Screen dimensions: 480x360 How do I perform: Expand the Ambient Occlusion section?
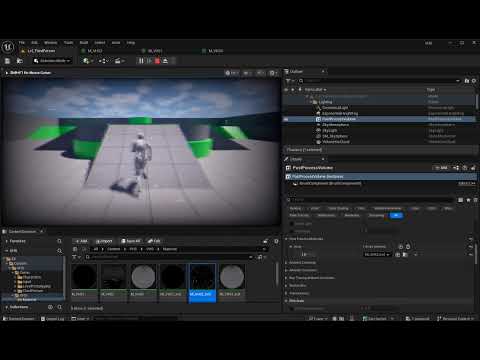[286, 270]
